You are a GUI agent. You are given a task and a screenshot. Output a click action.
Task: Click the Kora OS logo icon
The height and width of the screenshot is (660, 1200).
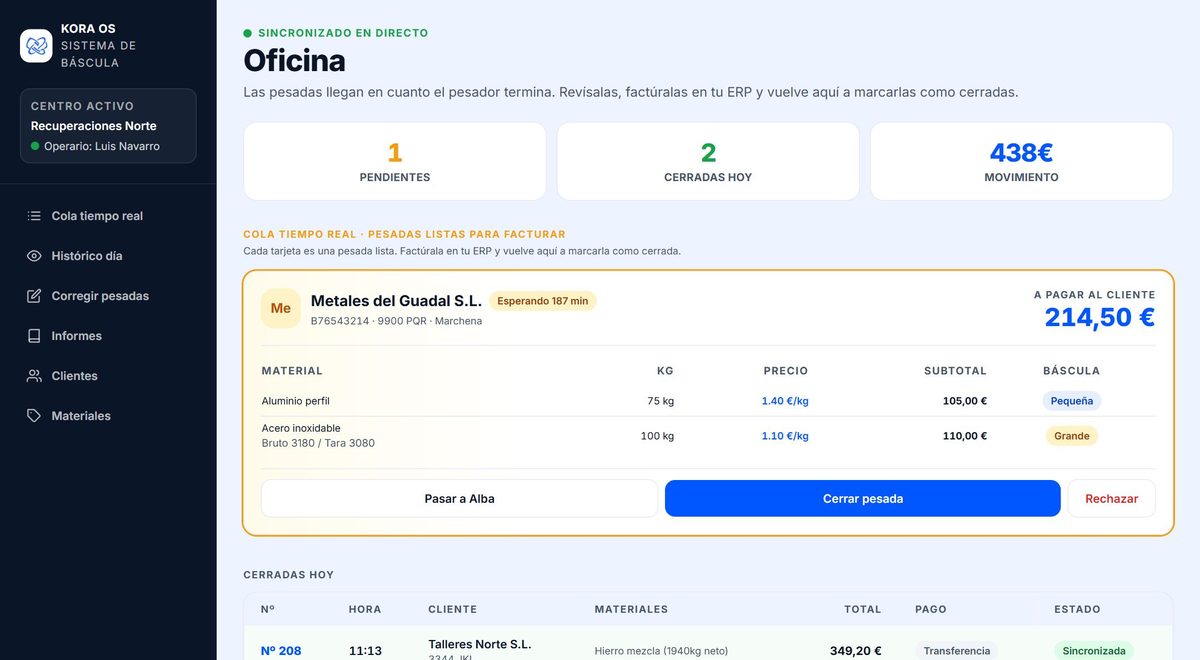click(36, 46)
